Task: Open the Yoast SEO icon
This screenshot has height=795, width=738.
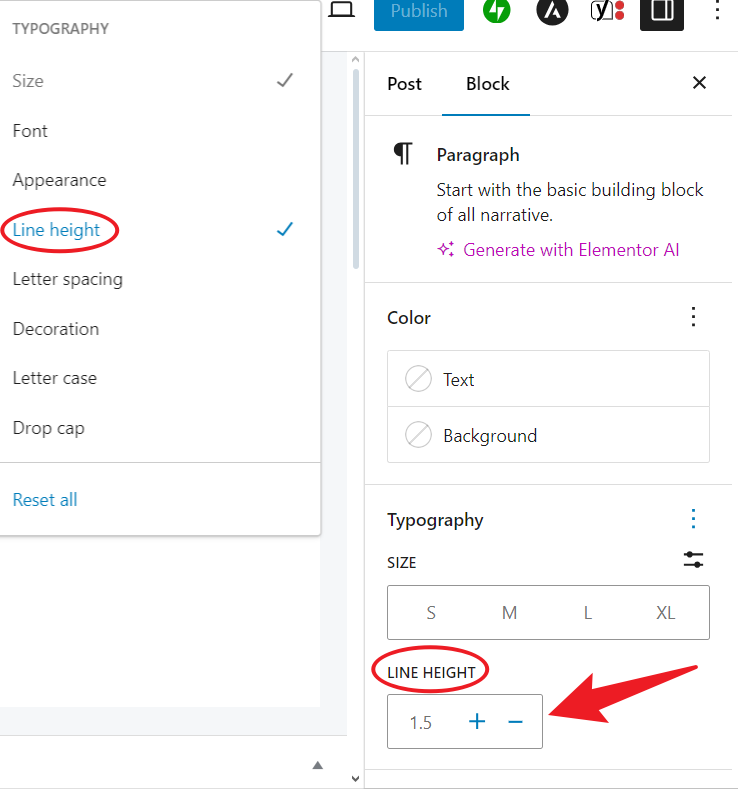Action: 606,11
